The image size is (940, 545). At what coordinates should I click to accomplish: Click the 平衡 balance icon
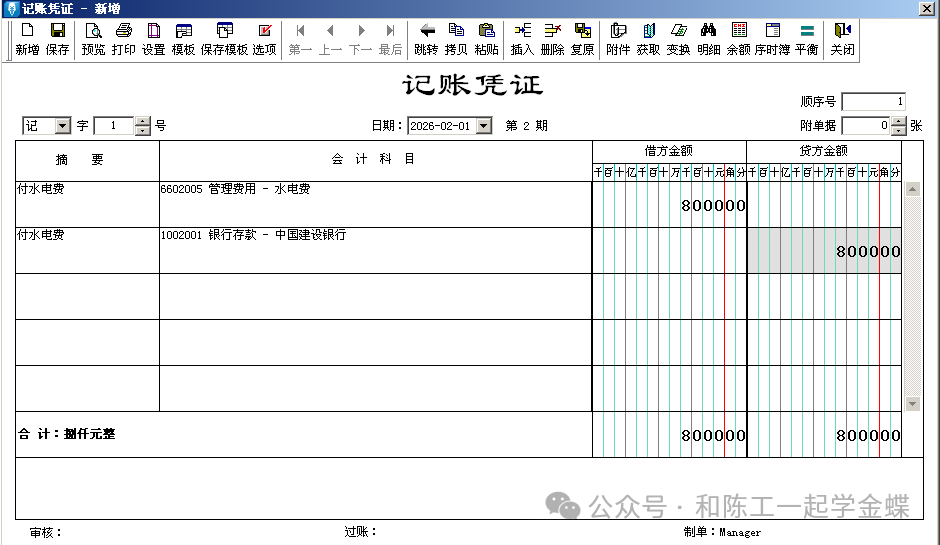(806, 38)
